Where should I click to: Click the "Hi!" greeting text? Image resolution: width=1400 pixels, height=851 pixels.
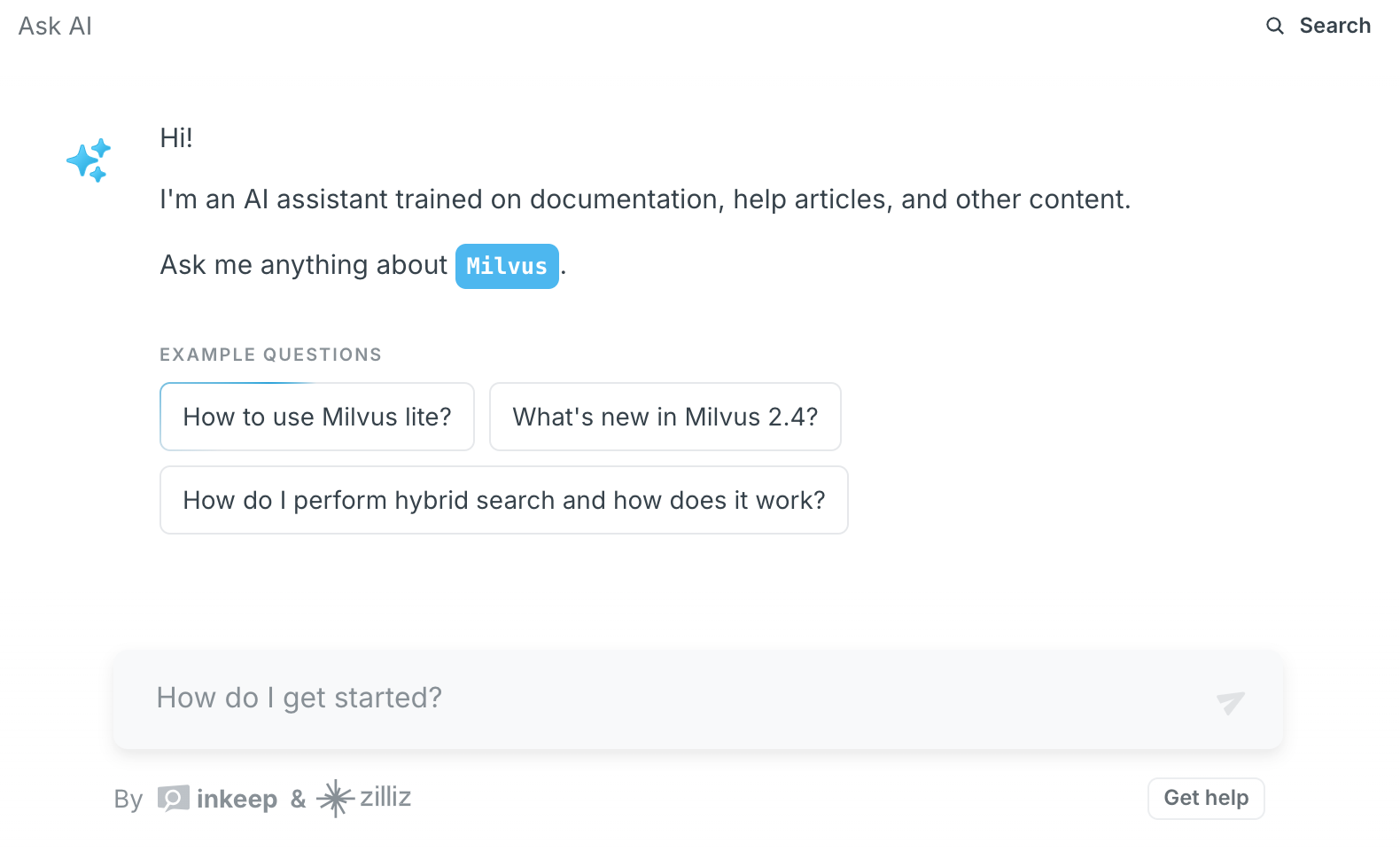pyautogui.click(x=176, y=138)
